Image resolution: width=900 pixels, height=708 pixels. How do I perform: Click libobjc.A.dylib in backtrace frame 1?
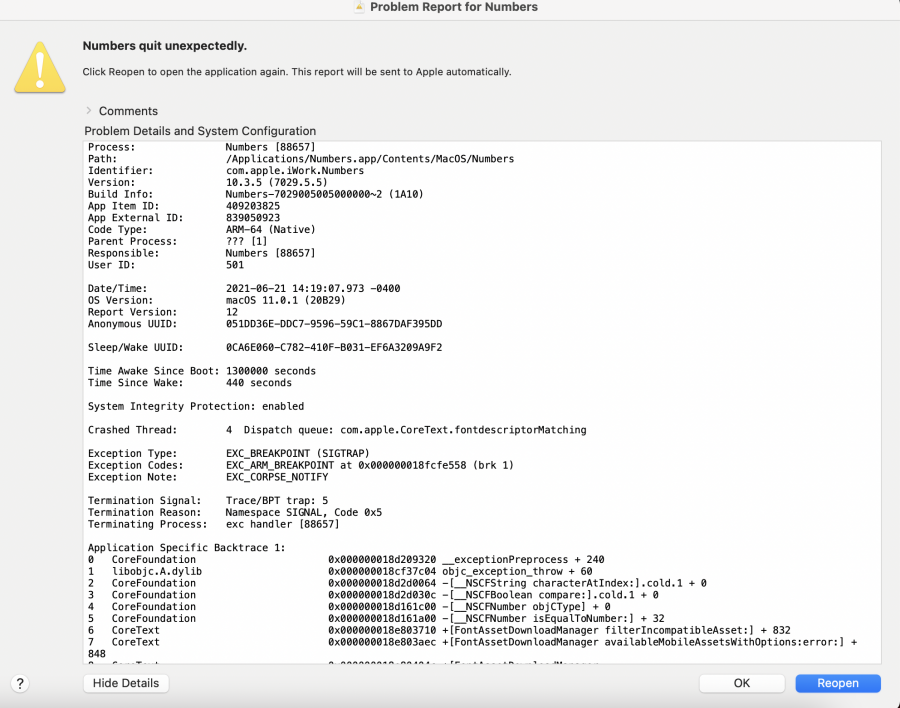click(x=157, y=571)
